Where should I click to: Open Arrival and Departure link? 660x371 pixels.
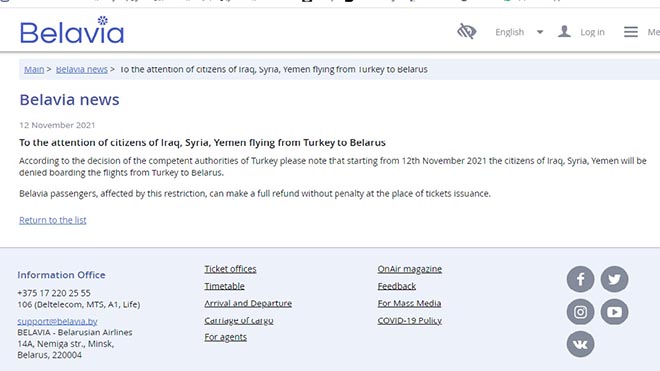click(248, 304)
